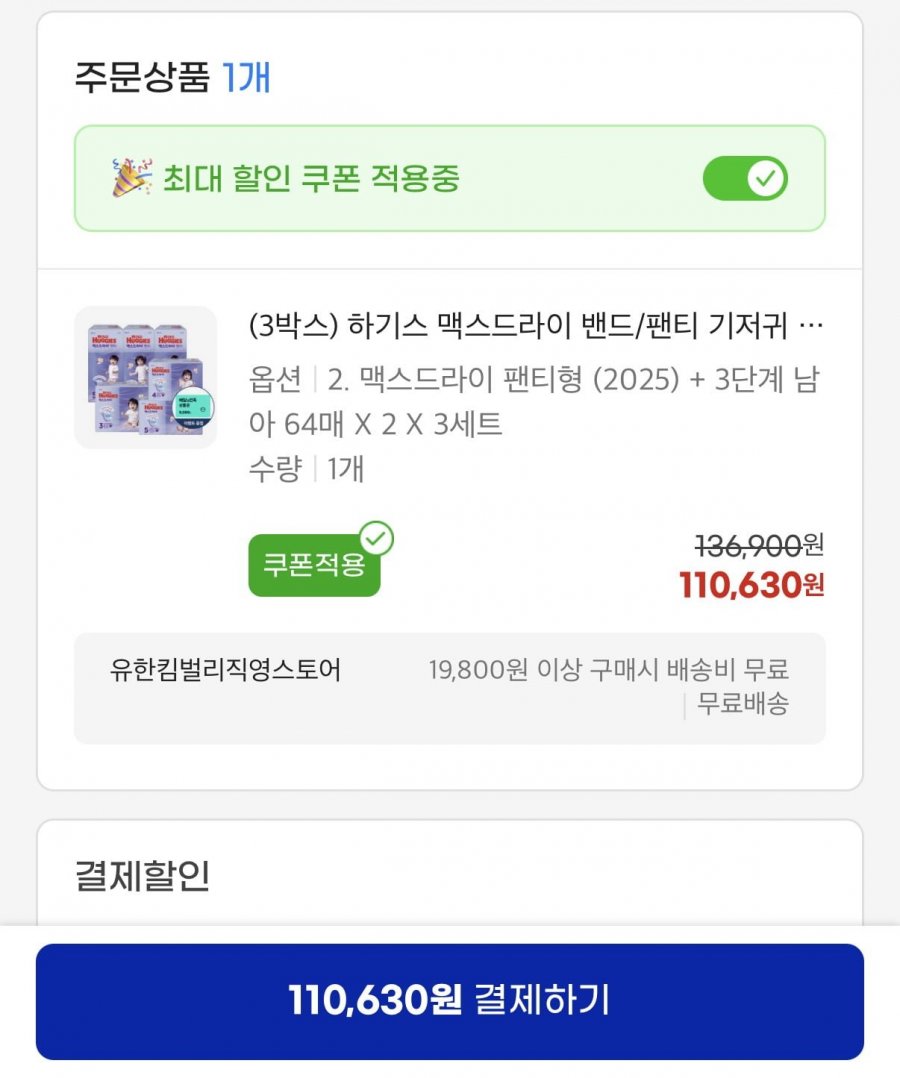Image resolution: width=900 pixels, height=1078 pixels.
Task: Expand the truncated product title ellipsis
Action: pyautogui.click(x=813, y=326)
